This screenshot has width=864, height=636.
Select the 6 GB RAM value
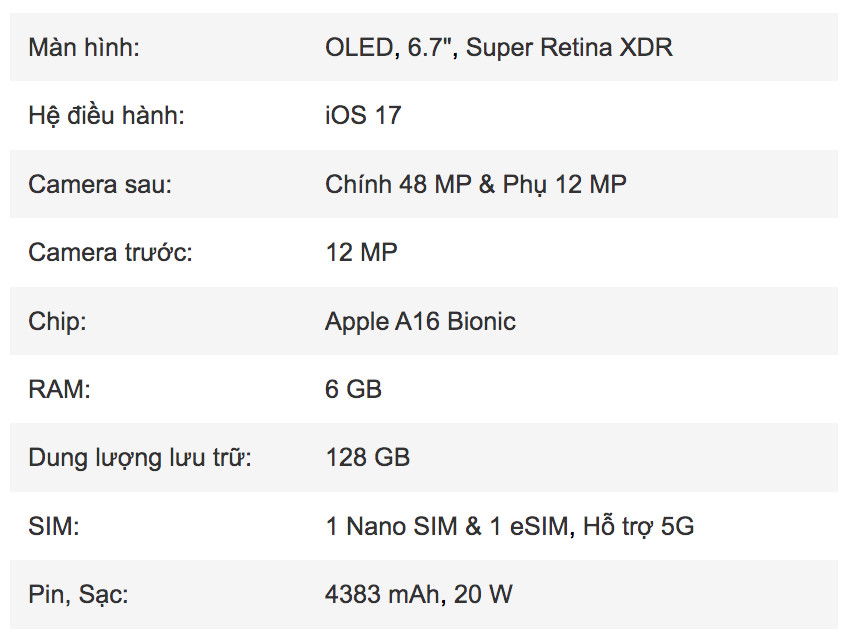pyautogui.click(x=353, y=390)
